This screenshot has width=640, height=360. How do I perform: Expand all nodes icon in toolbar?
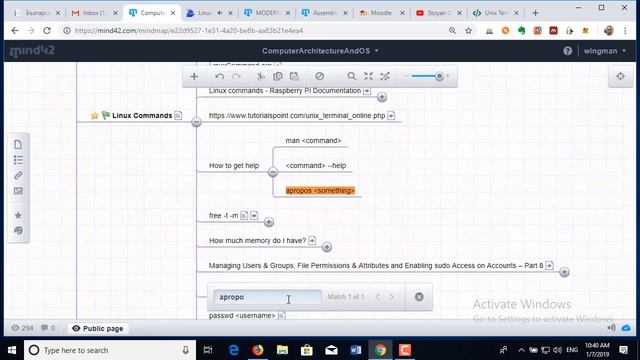pos(385,76)
